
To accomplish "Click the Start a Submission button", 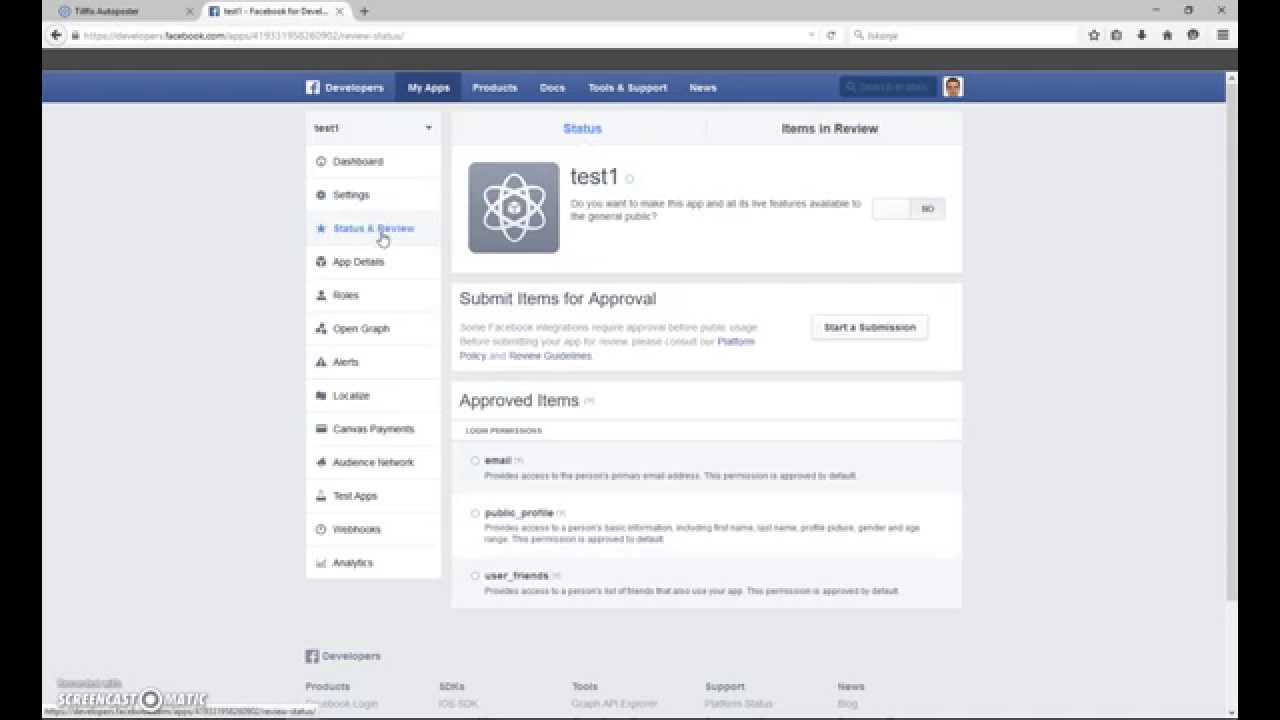I will coord(870,328).
